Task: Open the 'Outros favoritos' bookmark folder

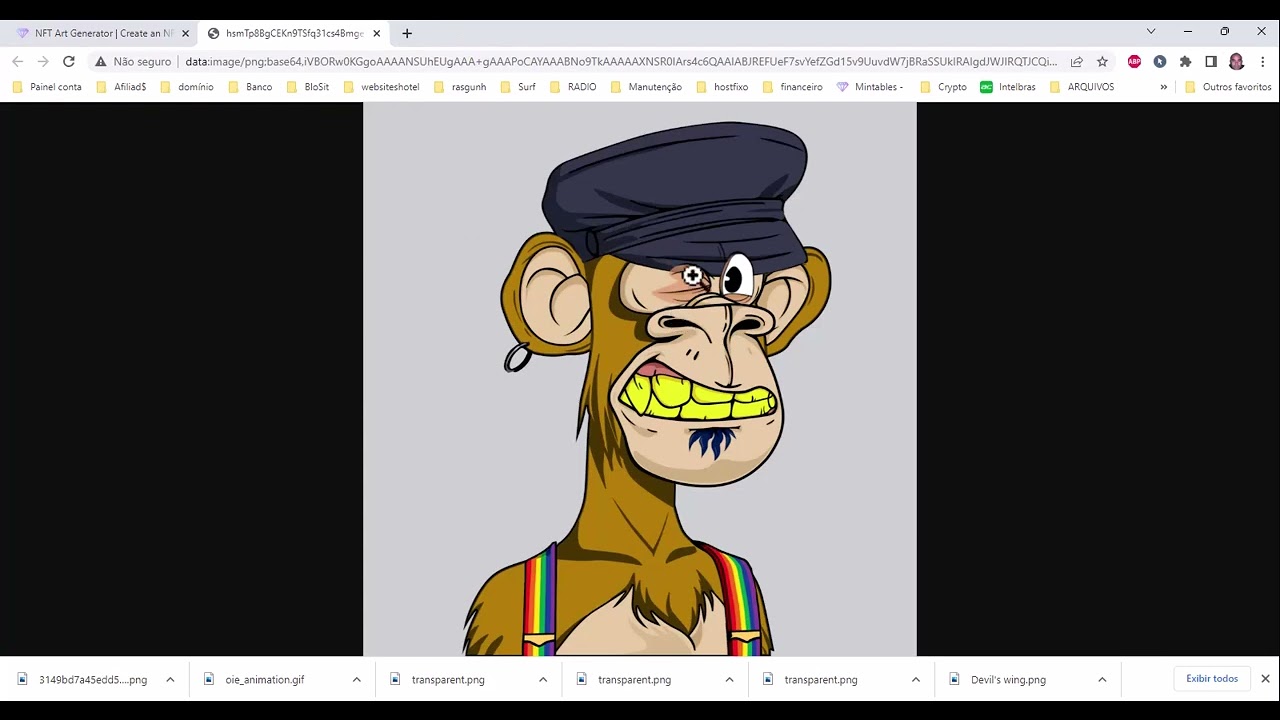Action: [1228, 87]
